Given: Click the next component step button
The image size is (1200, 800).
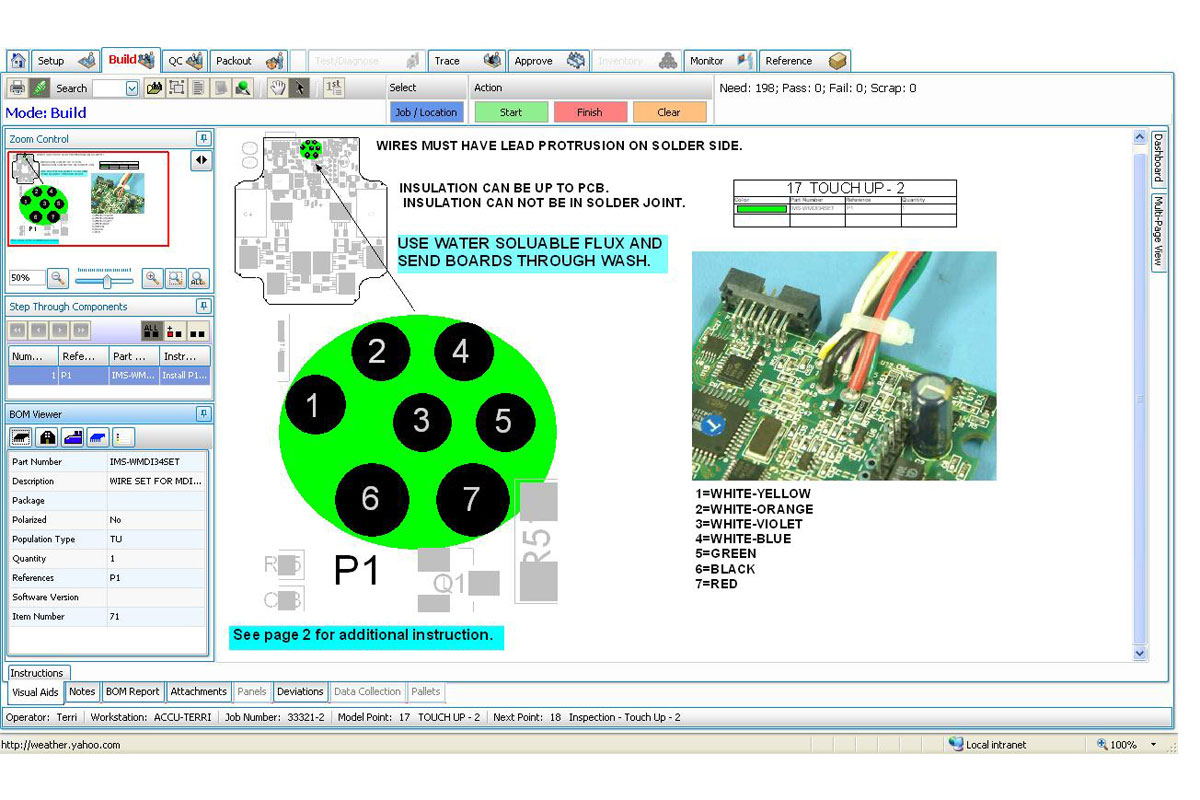Looking at the screenshot, I should coord(60,330).
